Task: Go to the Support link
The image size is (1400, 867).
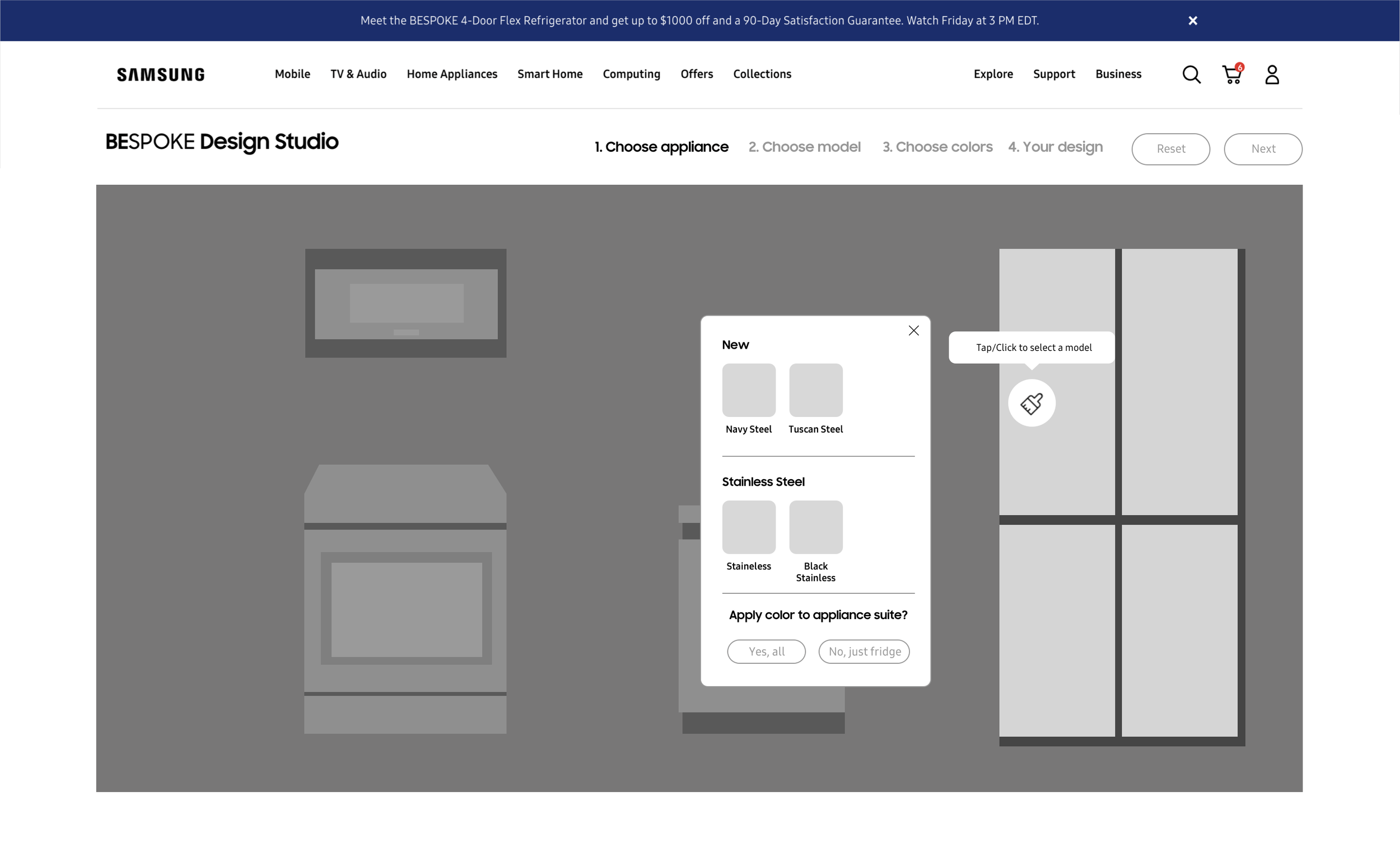Action: click(1053, 74)
